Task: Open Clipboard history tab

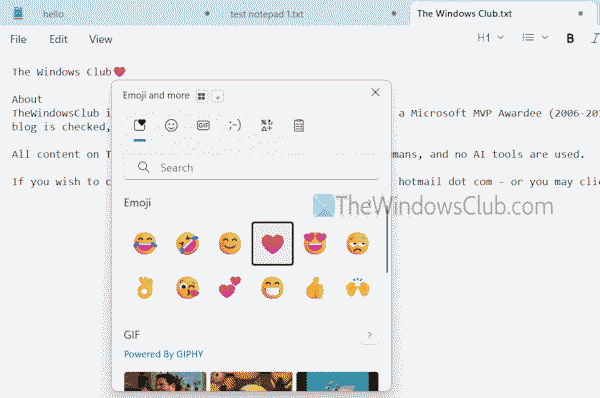Action: pyautogui.click(x=299, y=126)
